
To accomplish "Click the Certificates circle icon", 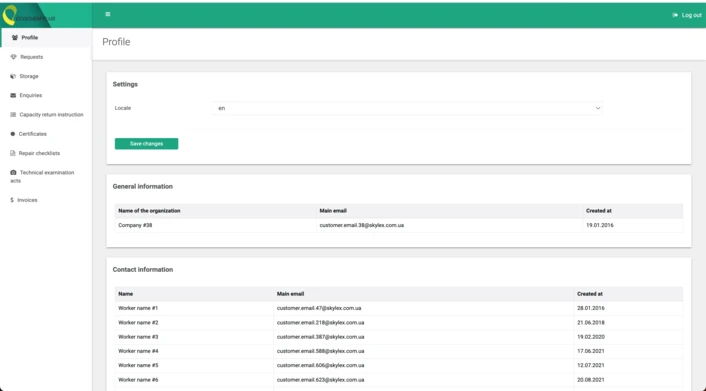I will [13, 134].
